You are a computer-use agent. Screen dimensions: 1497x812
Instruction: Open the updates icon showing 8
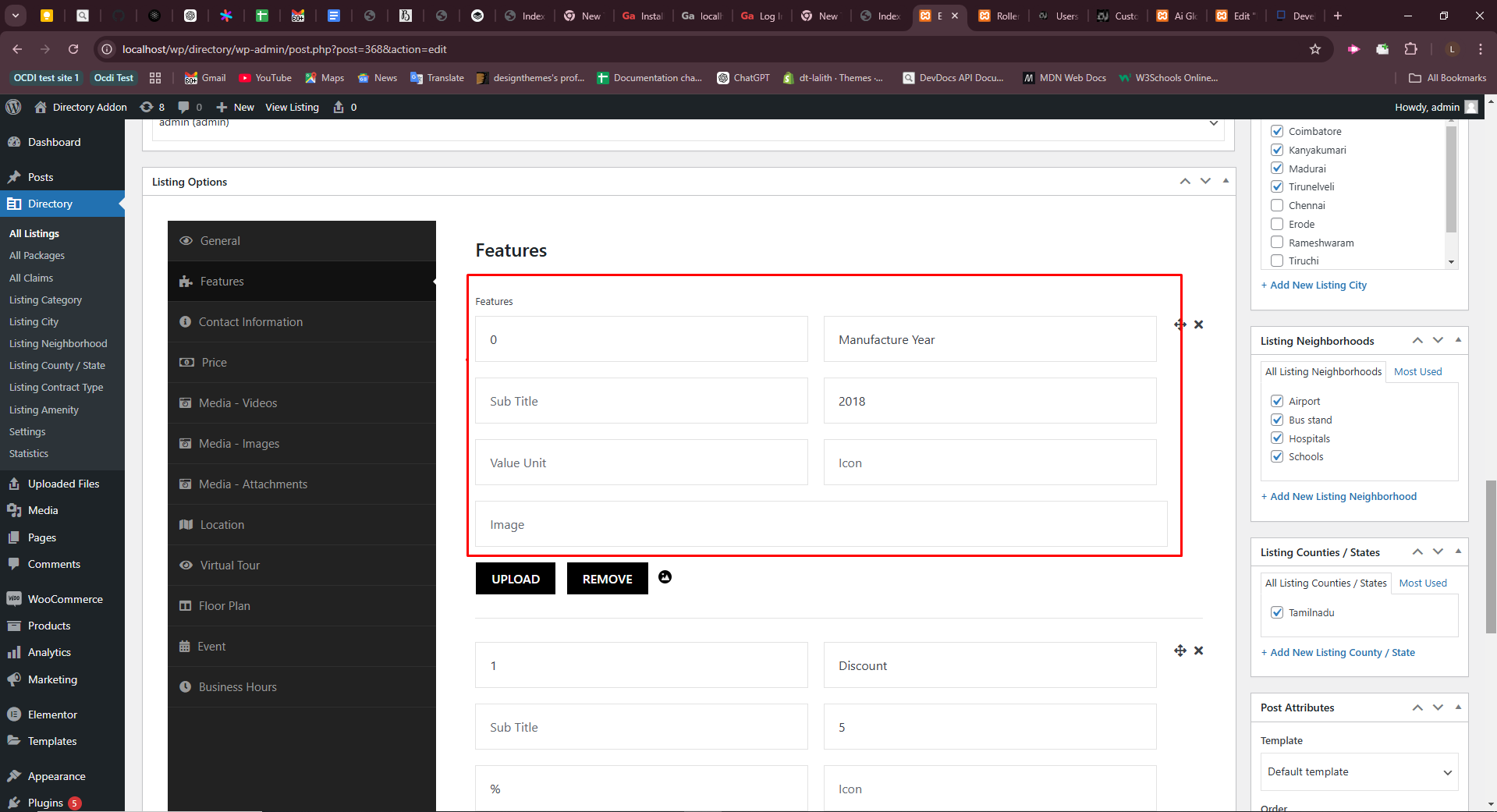tap(152, 107)
